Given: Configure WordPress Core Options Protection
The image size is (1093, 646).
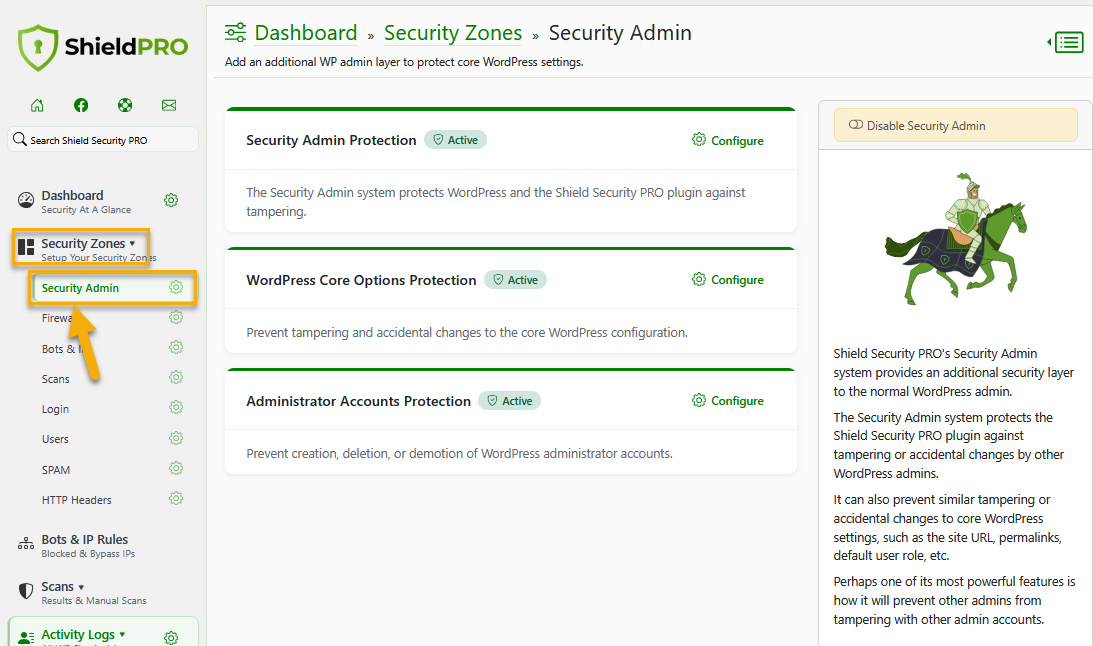Looking at the screenshot, I should tap(727, 280).
